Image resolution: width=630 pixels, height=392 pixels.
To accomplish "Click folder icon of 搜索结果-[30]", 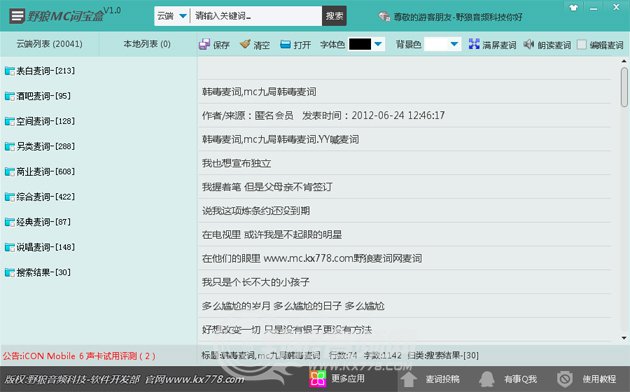I will coord(10,273).
